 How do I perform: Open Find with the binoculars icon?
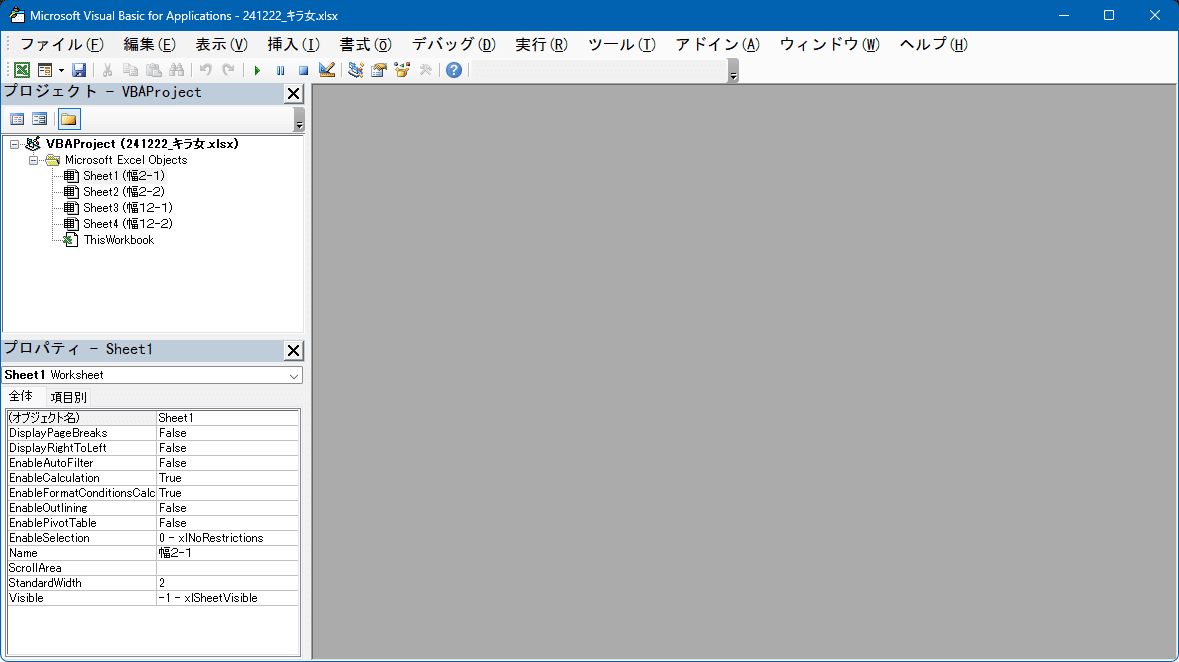(177, 70)
